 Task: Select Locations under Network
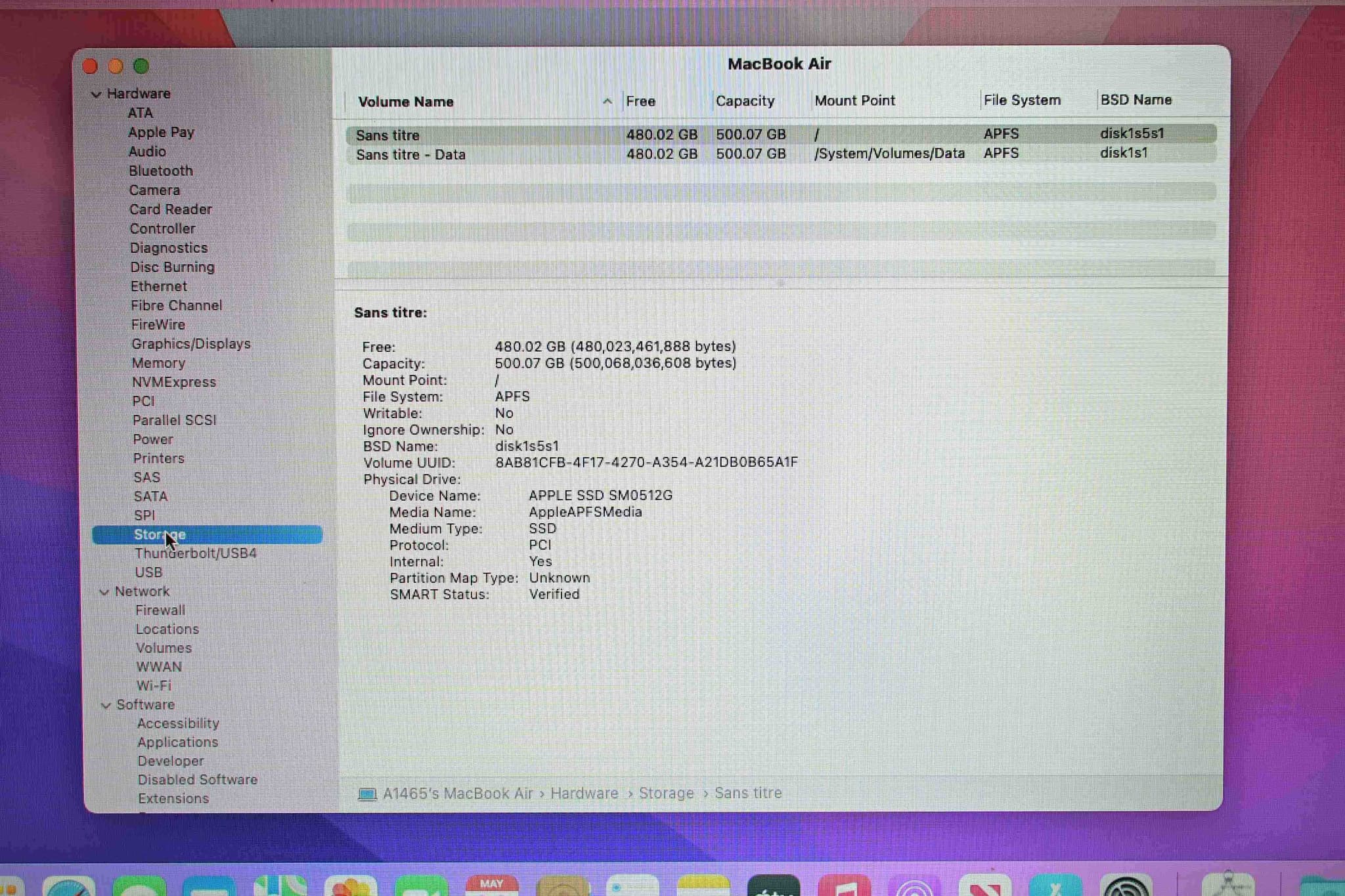pos(167,629)
